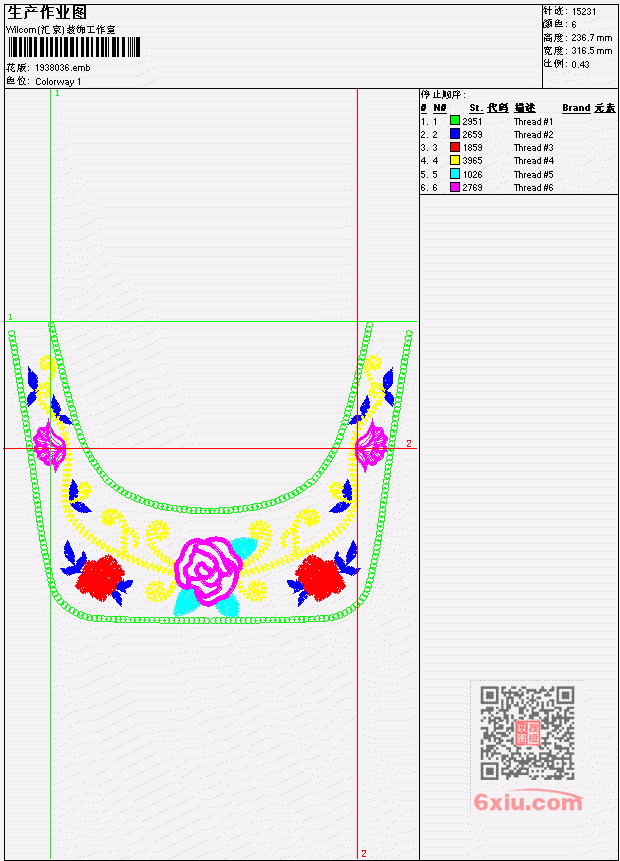Click the large magenta rose in center
Screen dimensions: 620x861
pyautogui.click(x=208, y=570)
